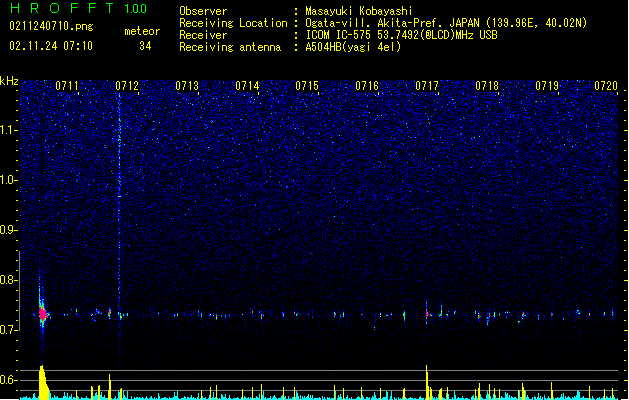Click the 0716 time marker
Viewport: 629px width, 400px height.
click(367, 86)
